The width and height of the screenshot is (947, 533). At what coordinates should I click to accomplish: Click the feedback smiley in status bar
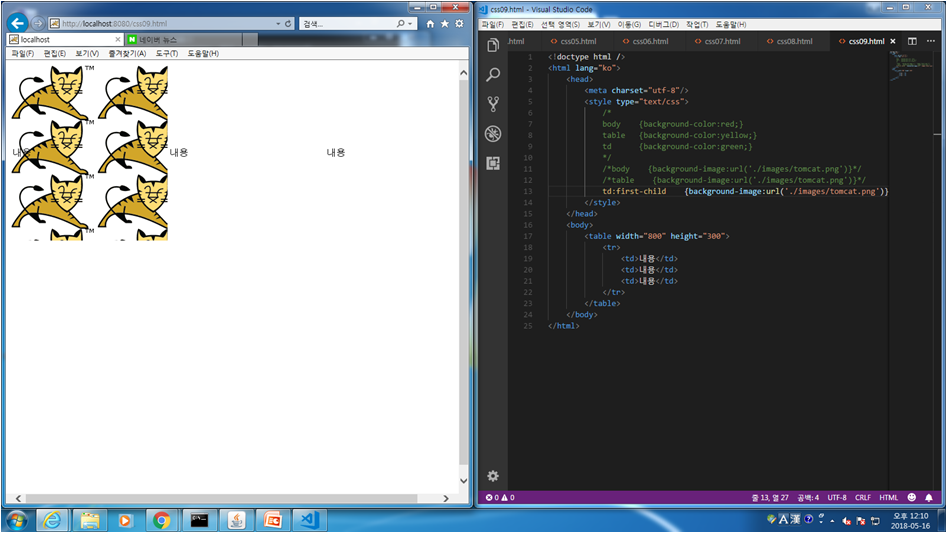[912, 497]
